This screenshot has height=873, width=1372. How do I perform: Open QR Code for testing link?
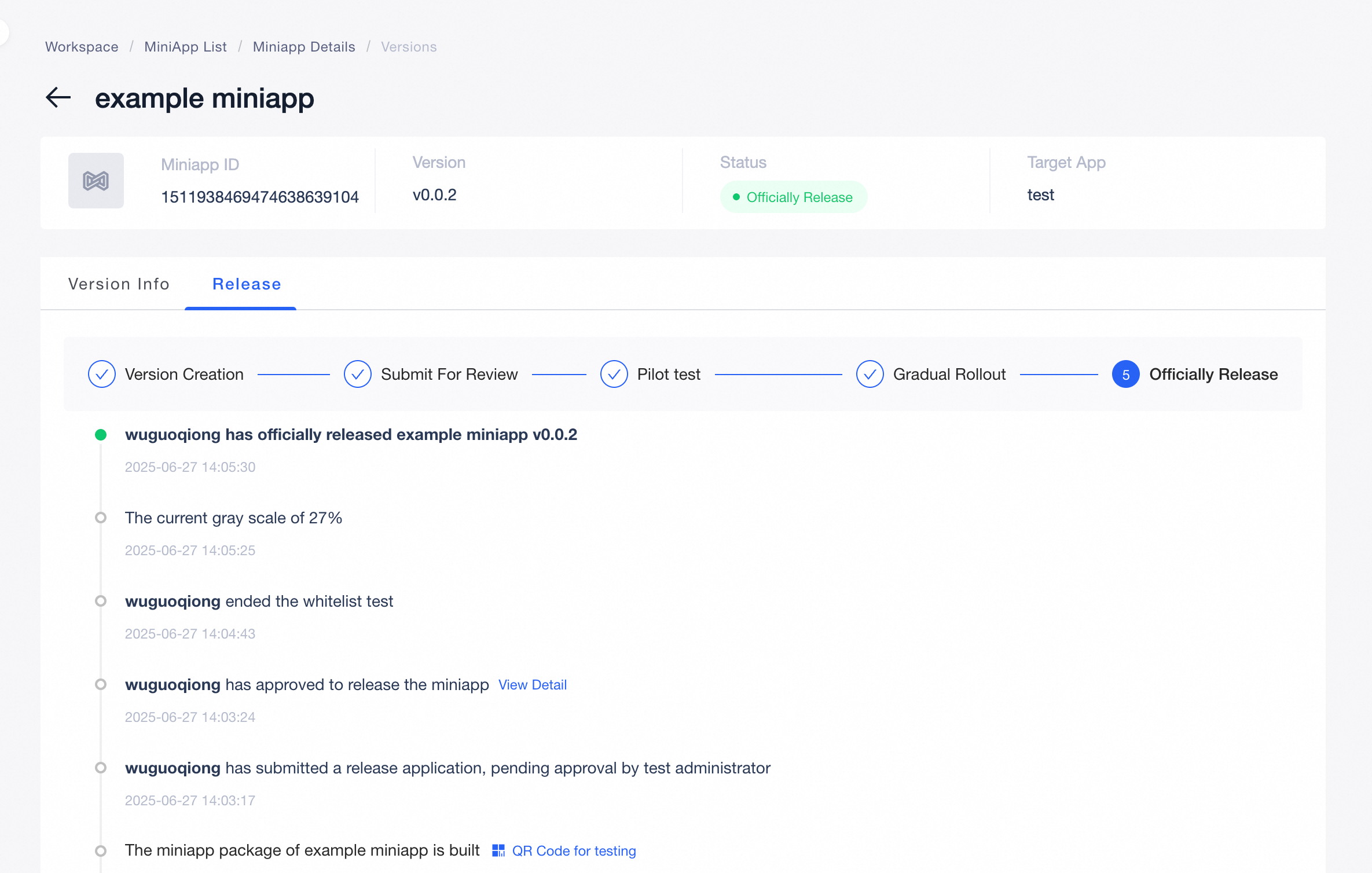click(574, 851)
